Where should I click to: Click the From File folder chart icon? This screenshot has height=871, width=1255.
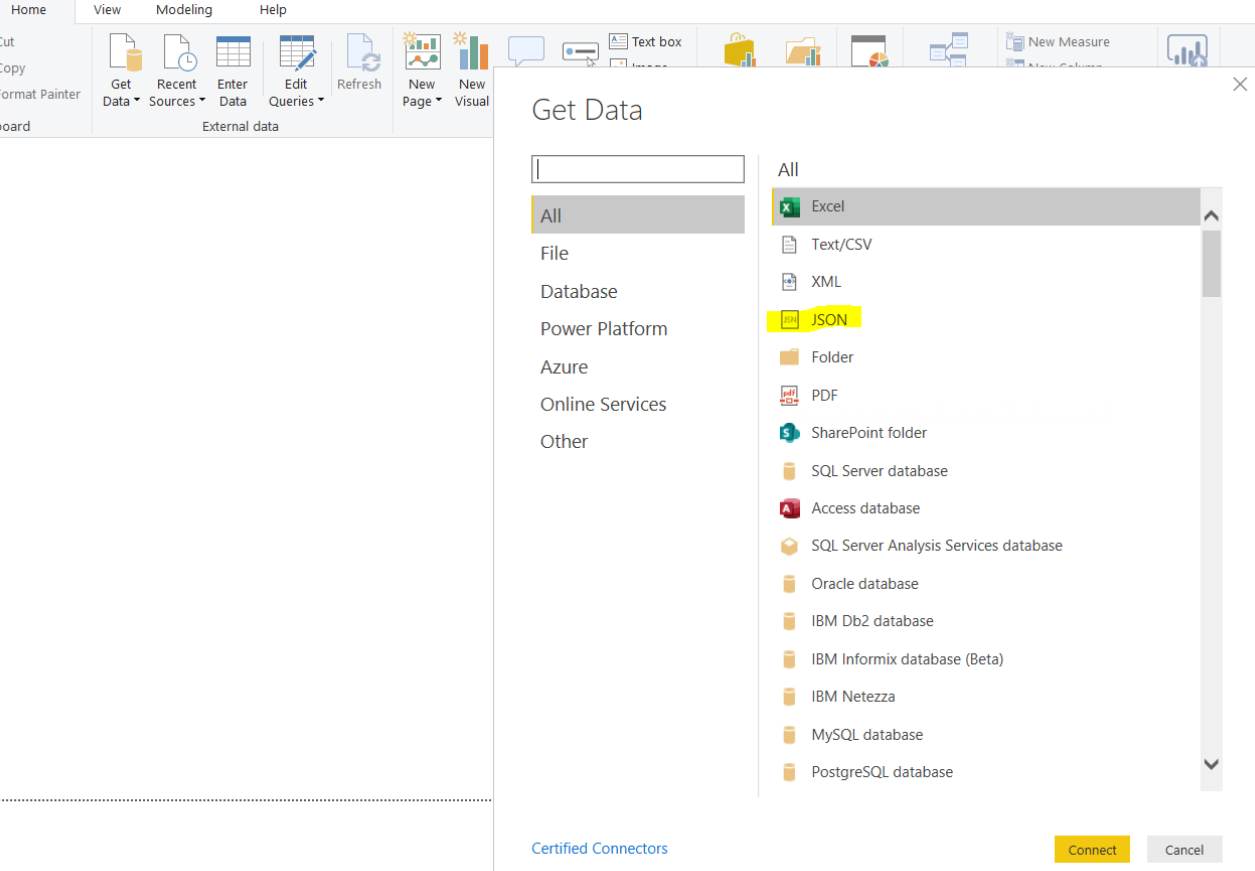point(802,51)
